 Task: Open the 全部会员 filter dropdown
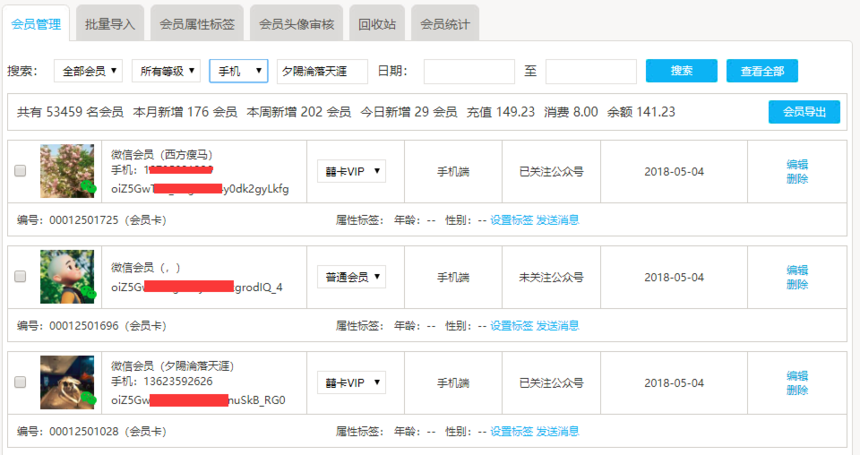[89, 71]
